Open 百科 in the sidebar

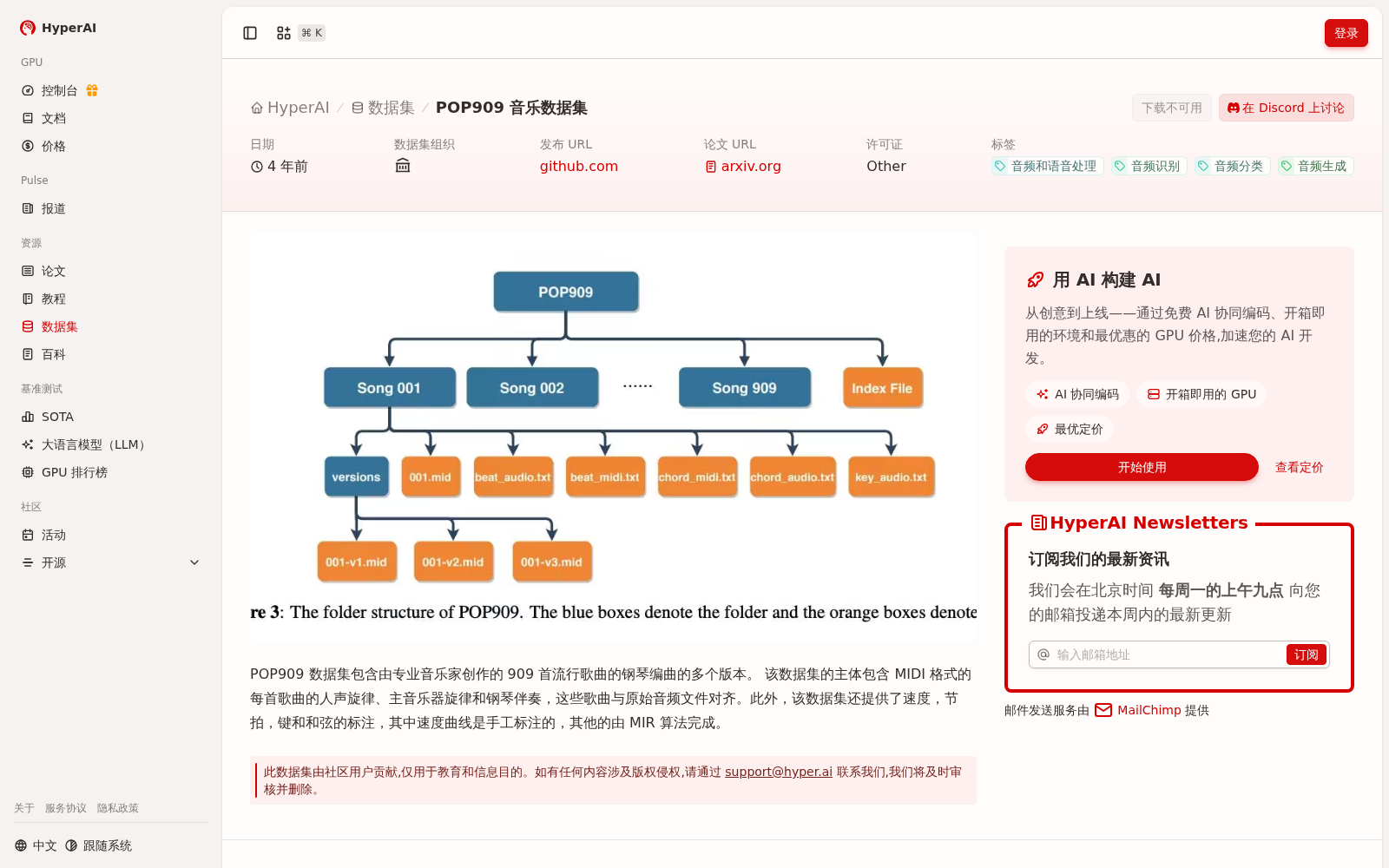click(111, 354)
